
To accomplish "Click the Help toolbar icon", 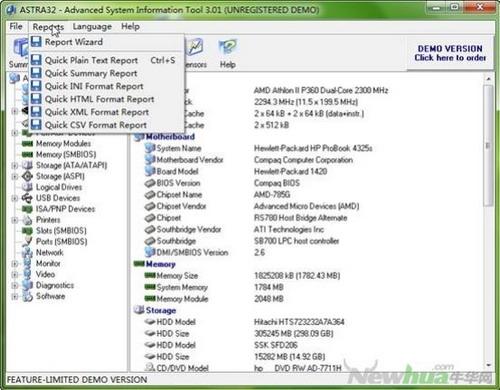I will click(x=228, y=53).
